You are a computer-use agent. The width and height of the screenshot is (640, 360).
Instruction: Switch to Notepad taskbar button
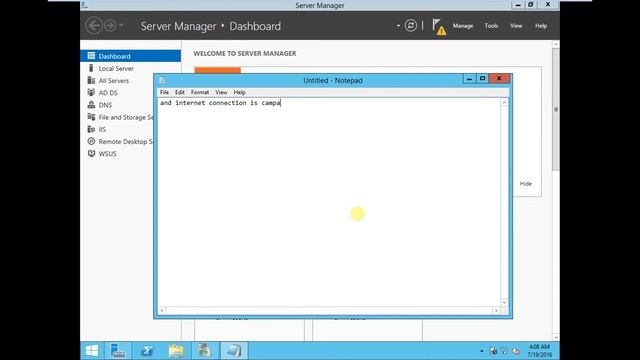coord(234,351)
